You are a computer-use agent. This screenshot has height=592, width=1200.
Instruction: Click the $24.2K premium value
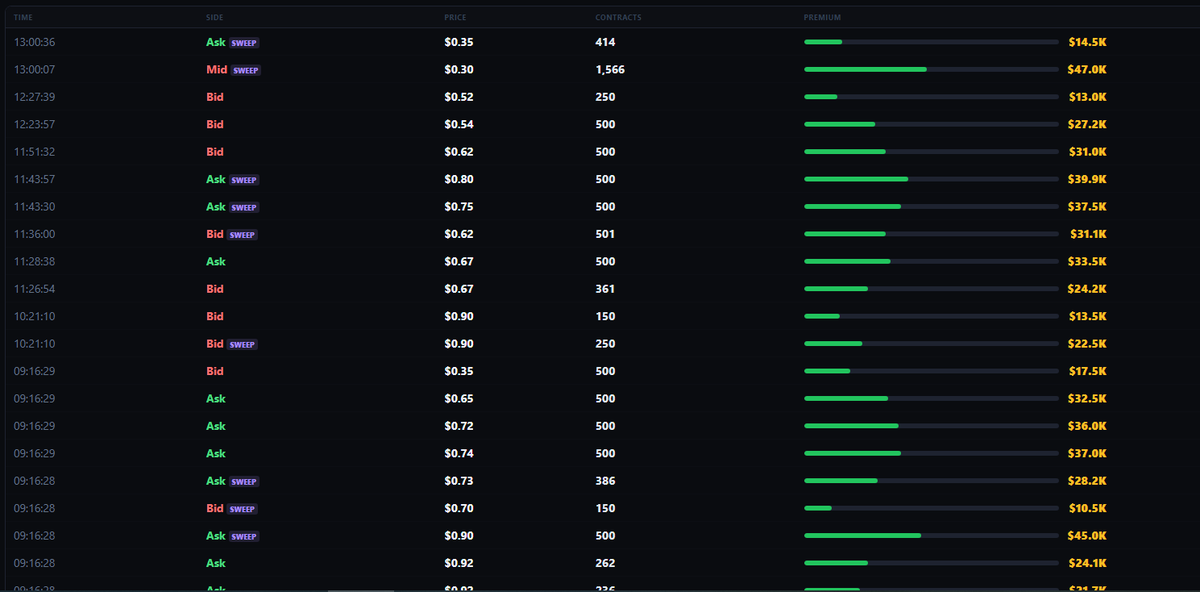click(1087, 289)
